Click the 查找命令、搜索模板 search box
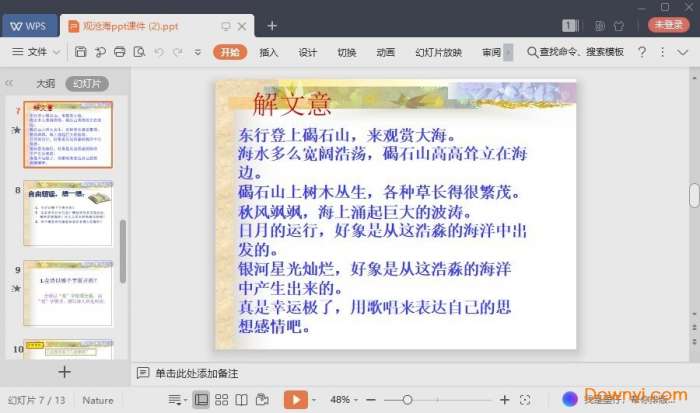Screen dimensions: 700x413 pyautogui.click(x=575, y=52)
